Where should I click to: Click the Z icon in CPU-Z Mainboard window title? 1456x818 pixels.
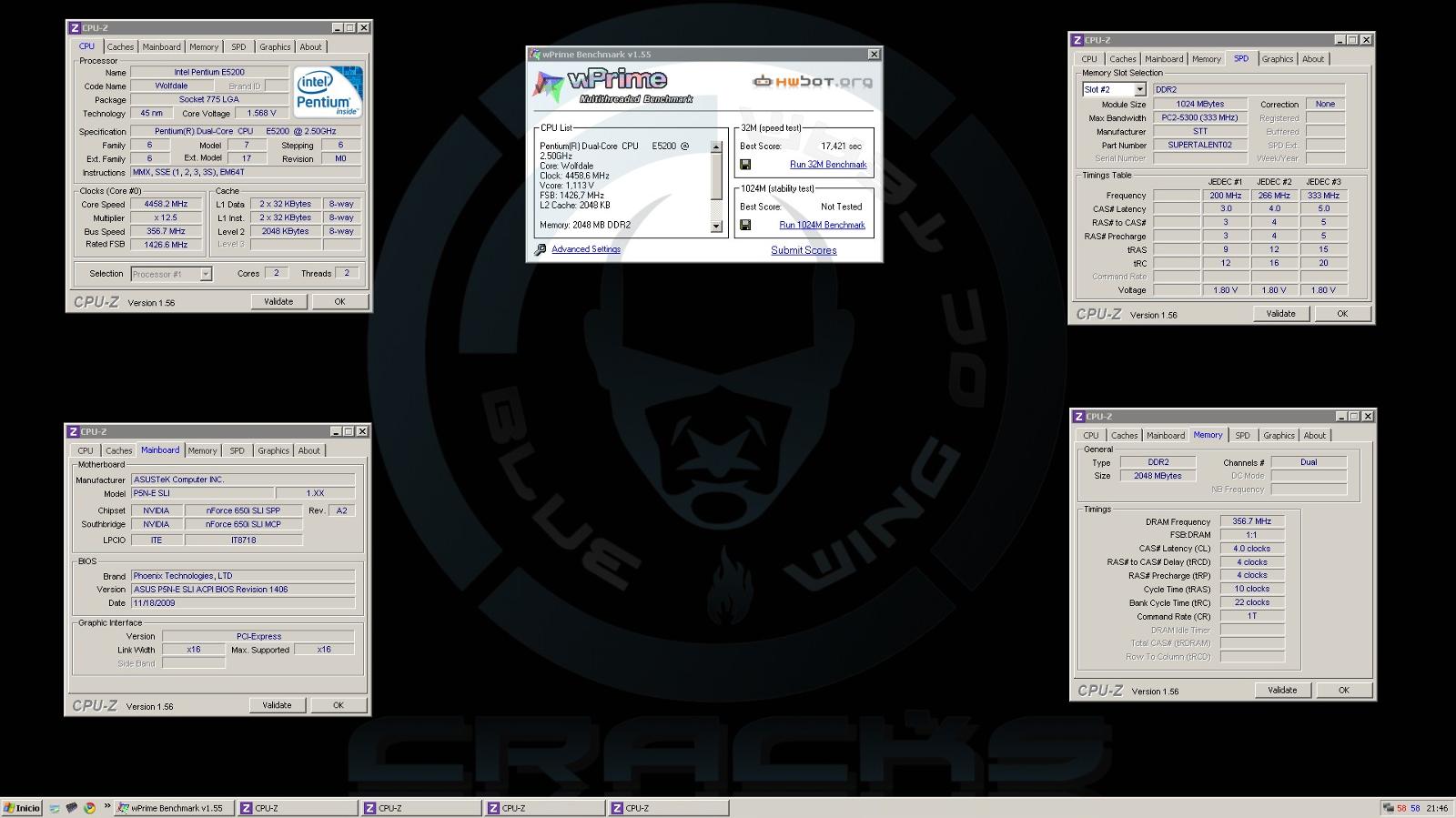tap(74, 431)
